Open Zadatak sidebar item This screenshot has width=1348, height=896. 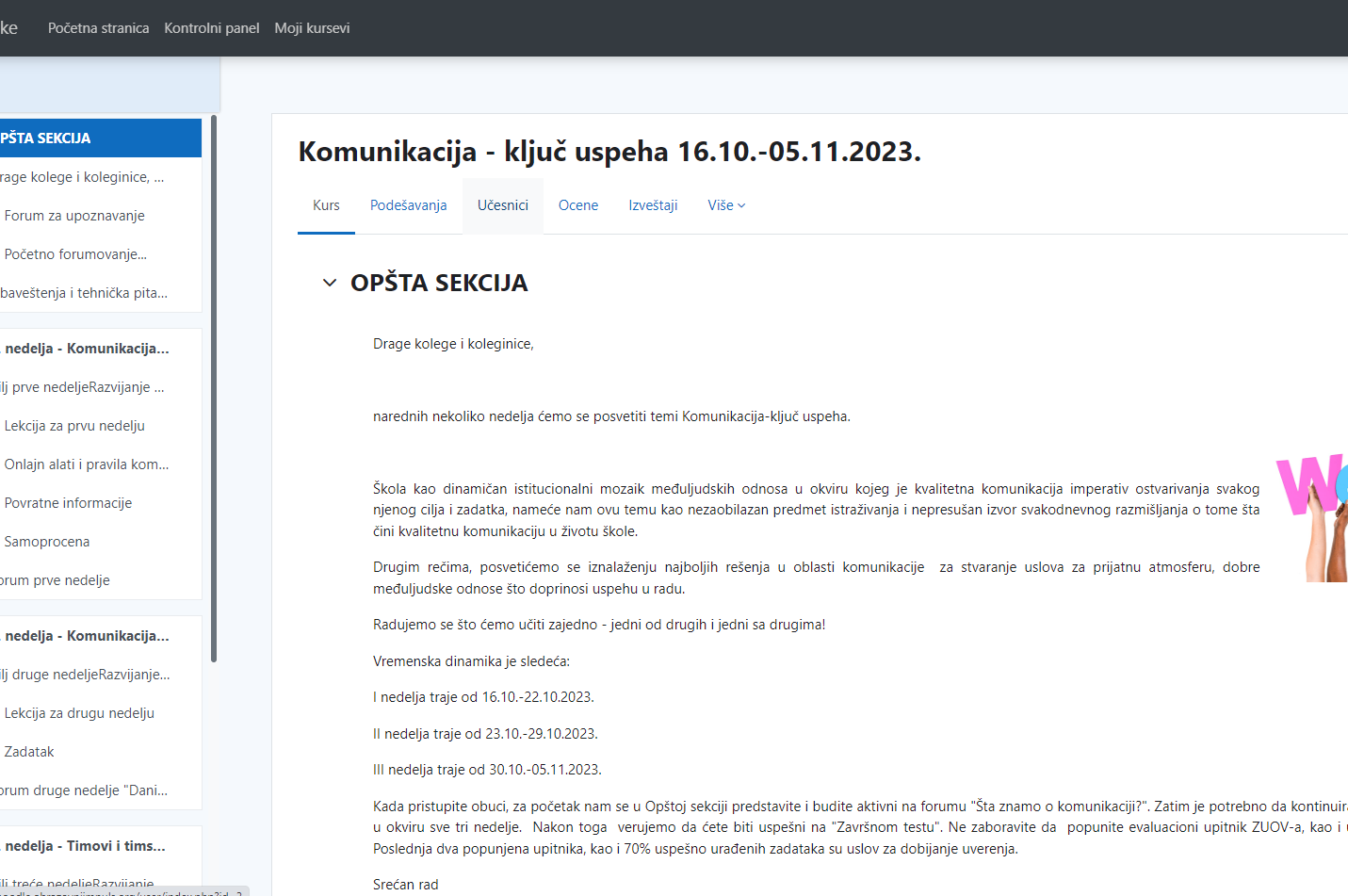[29, 752]
